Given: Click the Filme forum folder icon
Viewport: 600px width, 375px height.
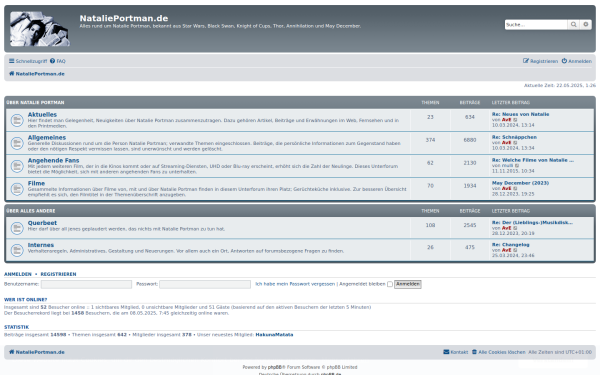Looking at the screenshot, I should 17,189.
